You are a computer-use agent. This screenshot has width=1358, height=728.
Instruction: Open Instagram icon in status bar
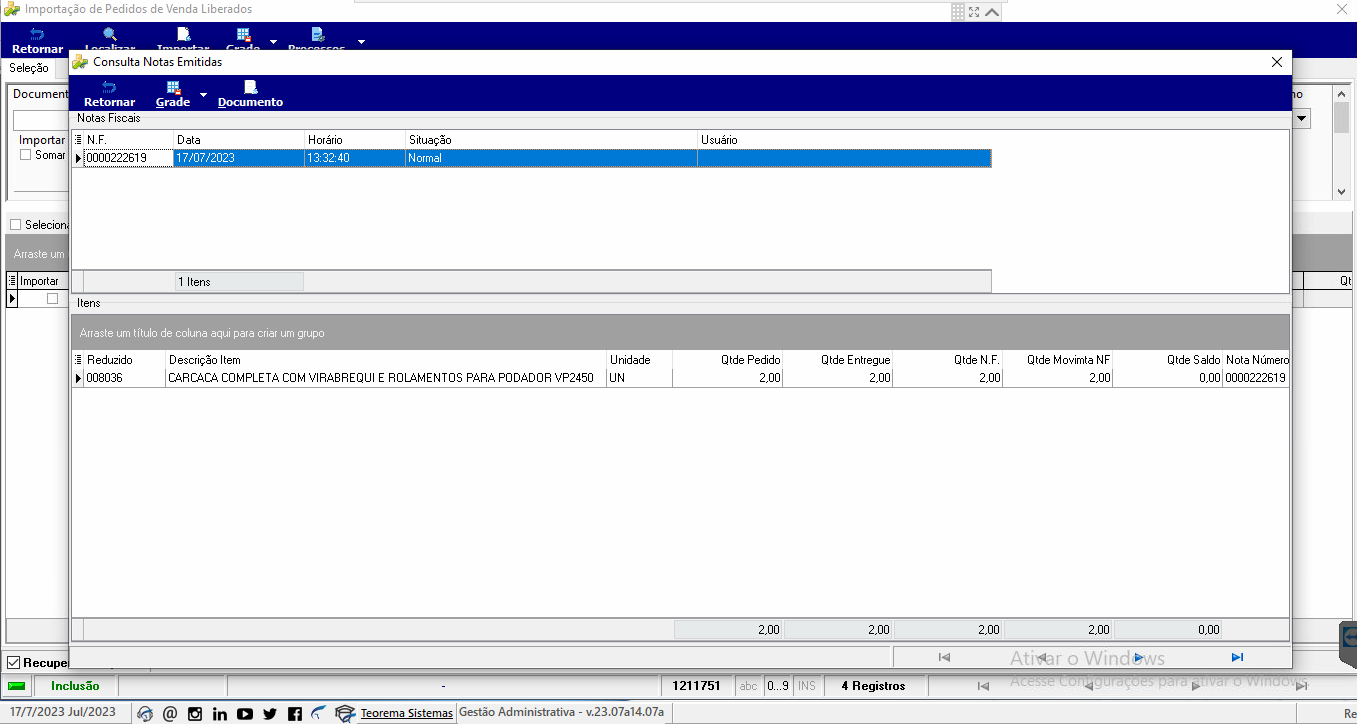[x=195, y=714]
